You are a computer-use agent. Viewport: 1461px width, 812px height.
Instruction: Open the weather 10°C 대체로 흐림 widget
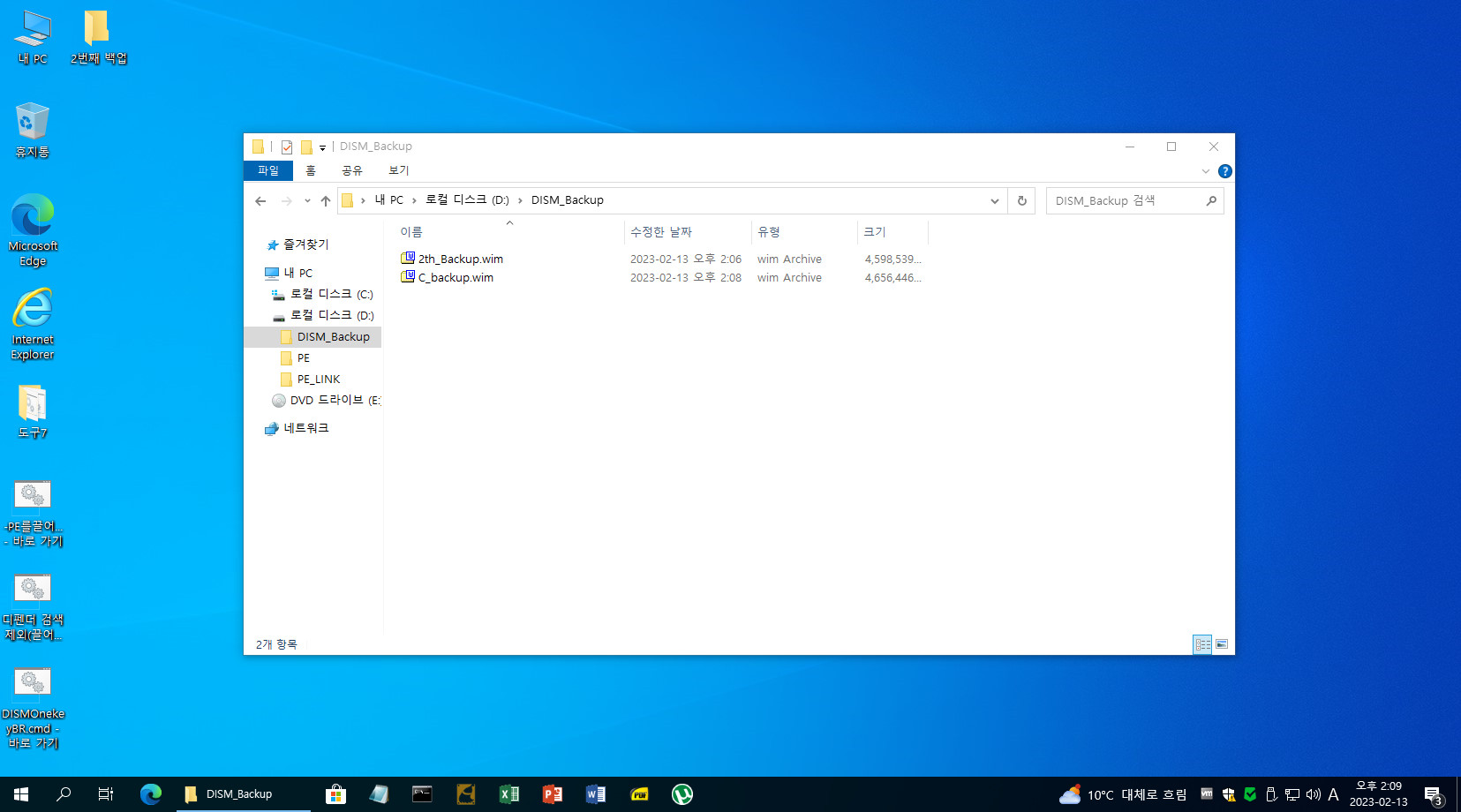click(1123, 794)
